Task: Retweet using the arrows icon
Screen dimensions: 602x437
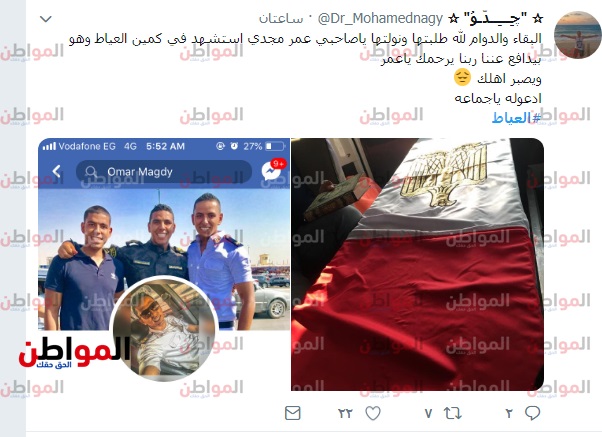Action: [453, 413]
